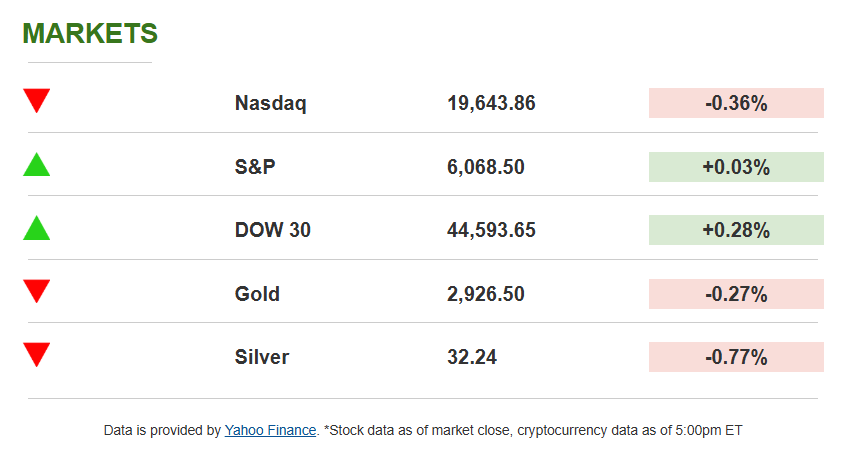Click the S&P +0.03% change badge
848x451 pixels.
point(736,167)
